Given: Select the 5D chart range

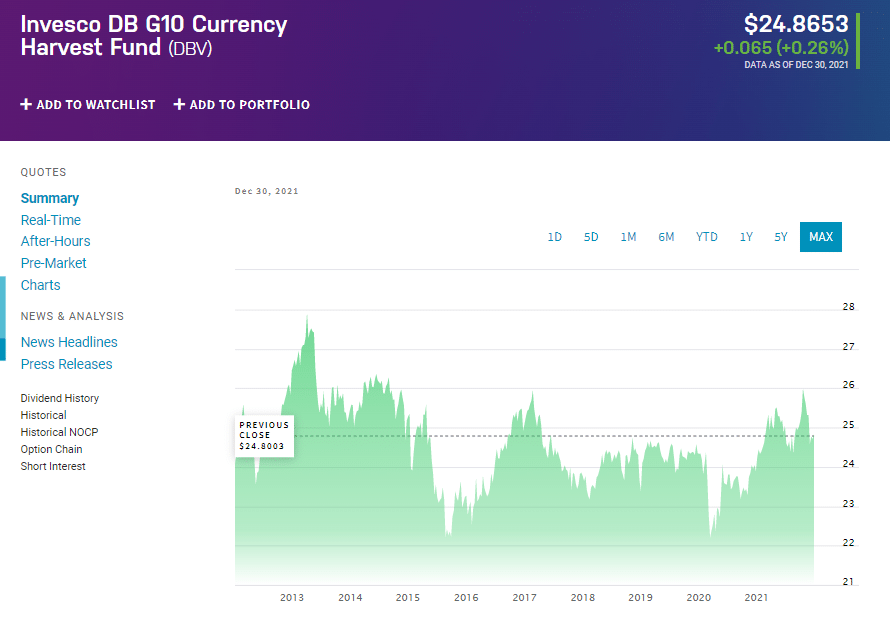Looking at the screenshot, I should [x=591, y=237].
